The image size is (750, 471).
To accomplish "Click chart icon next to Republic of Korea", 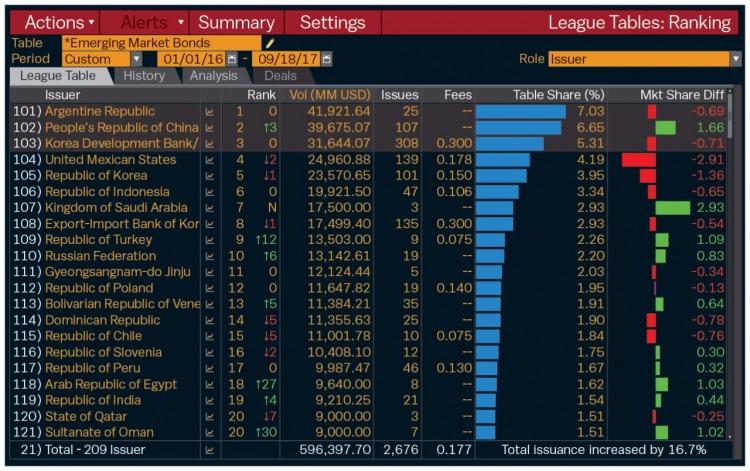I will [x=211, y=176].
